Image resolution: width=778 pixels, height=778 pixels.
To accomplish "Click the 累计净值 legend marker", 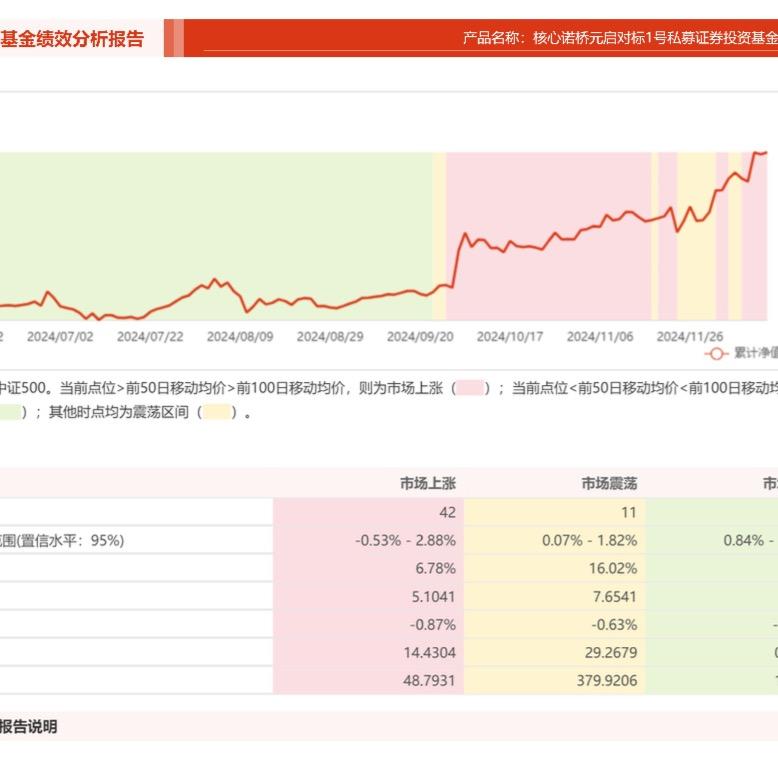I will click(x=715, y=353).
